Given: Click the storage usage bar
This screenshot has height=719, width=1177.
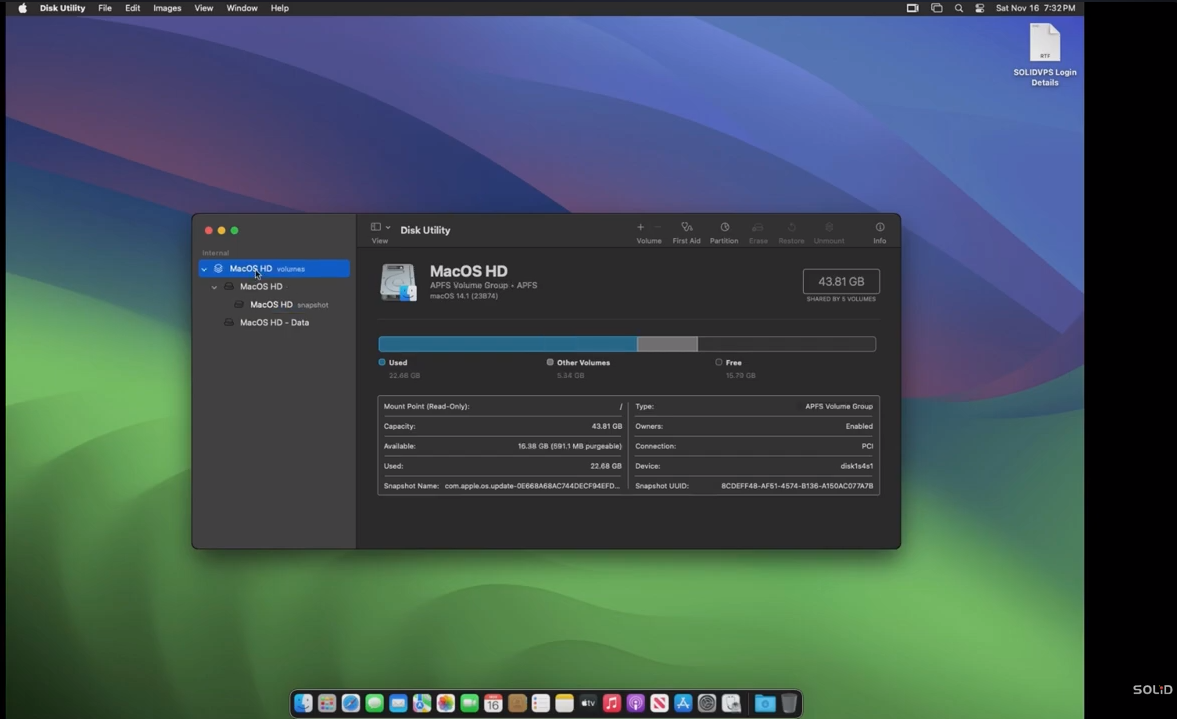Looking at the screenshot, I should pyautogui.click(x=627, y=343).
